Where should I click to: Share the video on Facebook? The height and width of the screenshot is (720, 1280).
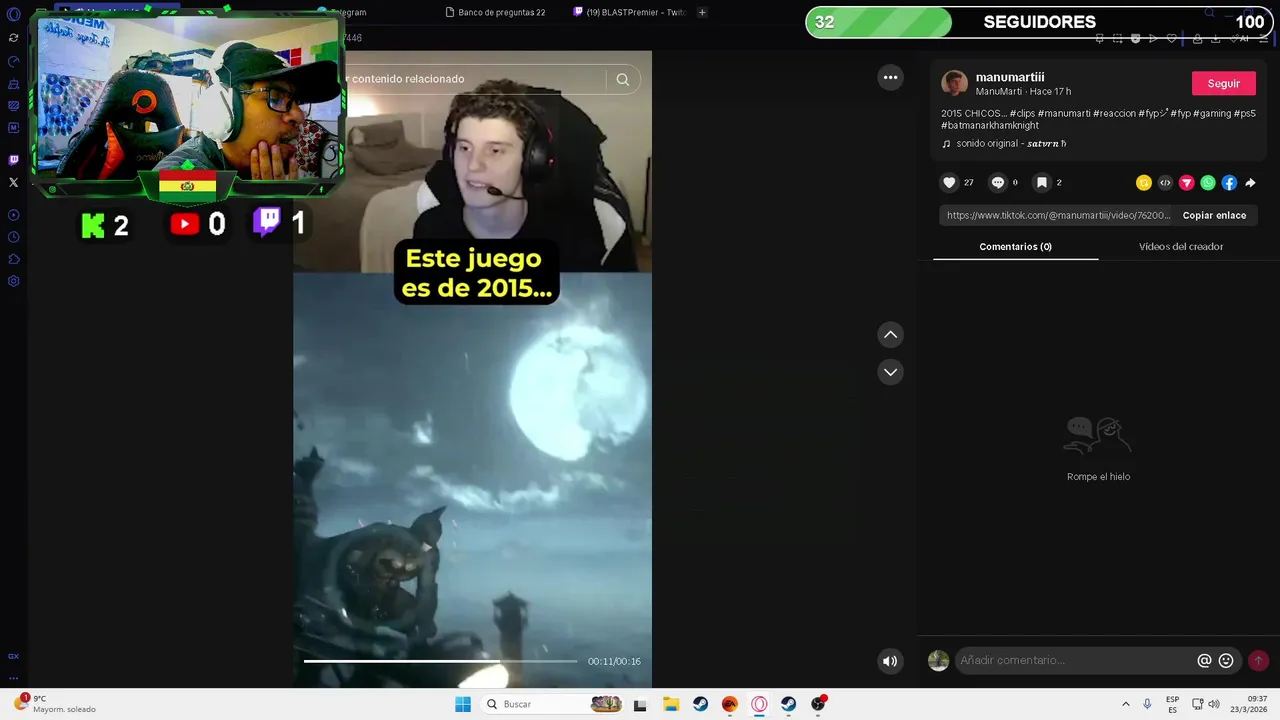[x=1229, y=183]
